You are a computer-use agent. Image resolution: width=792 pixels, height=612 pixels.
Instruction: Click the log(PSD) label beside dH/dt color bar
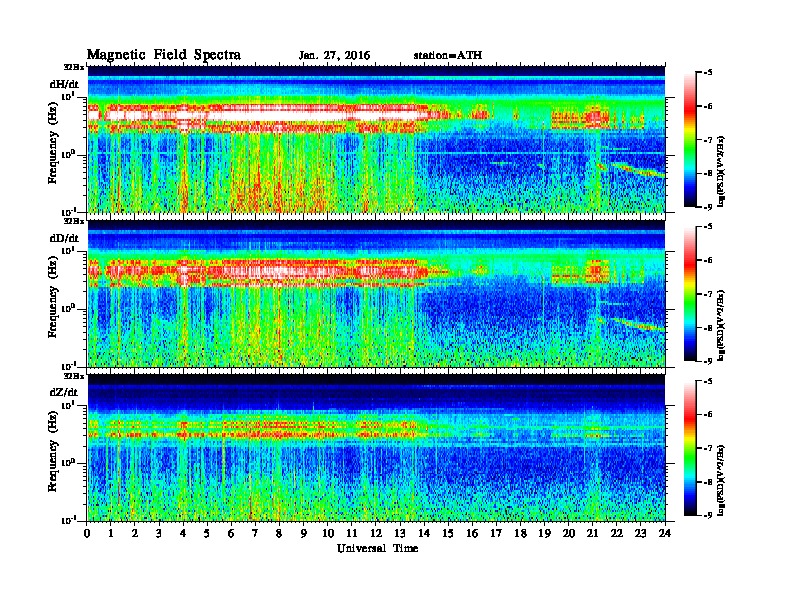click(721, 171)
